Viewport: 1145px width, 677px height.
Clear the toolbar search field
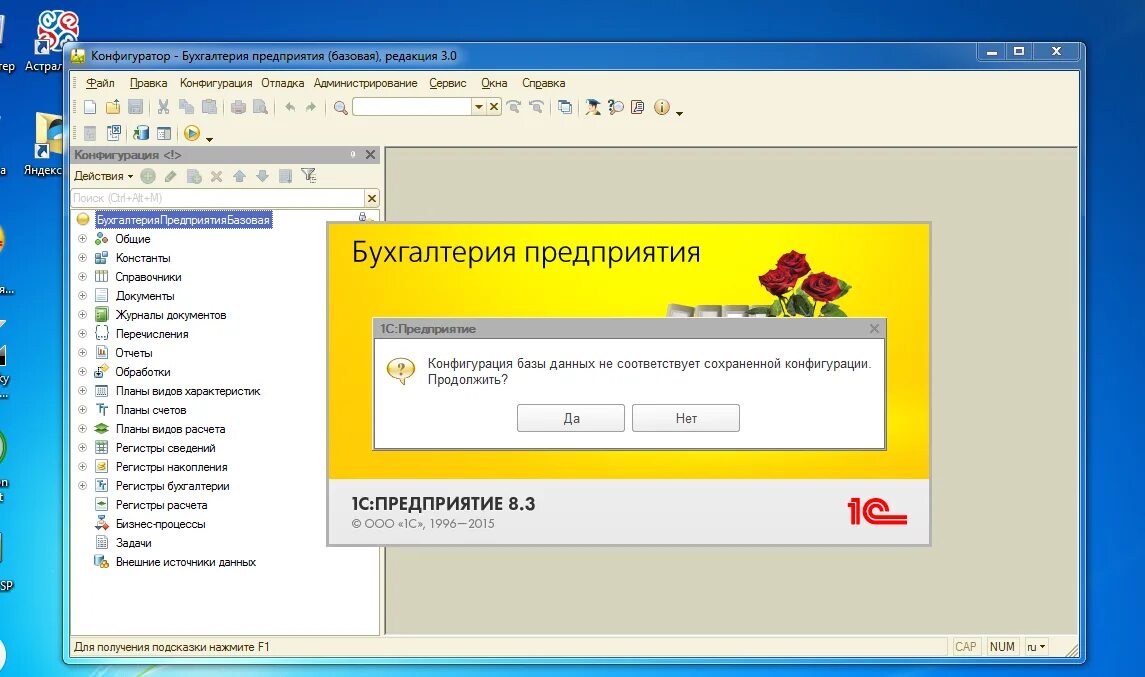(x=494, y=107)
